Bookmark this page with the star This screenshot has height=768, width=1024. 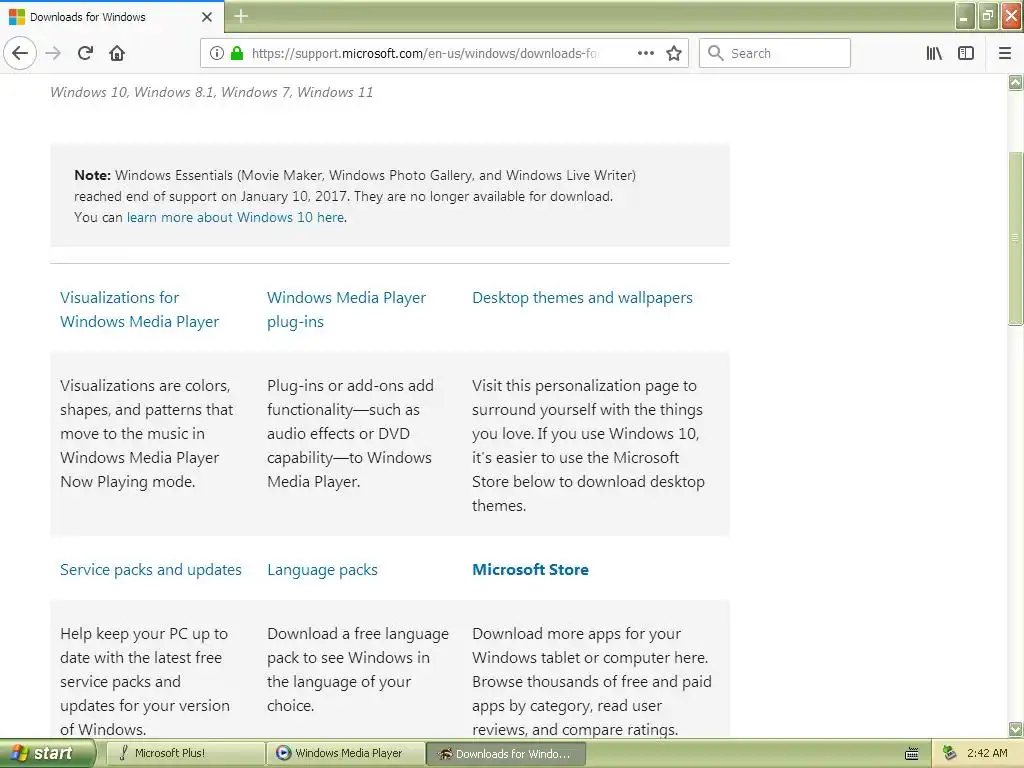[x=674, y=53]
